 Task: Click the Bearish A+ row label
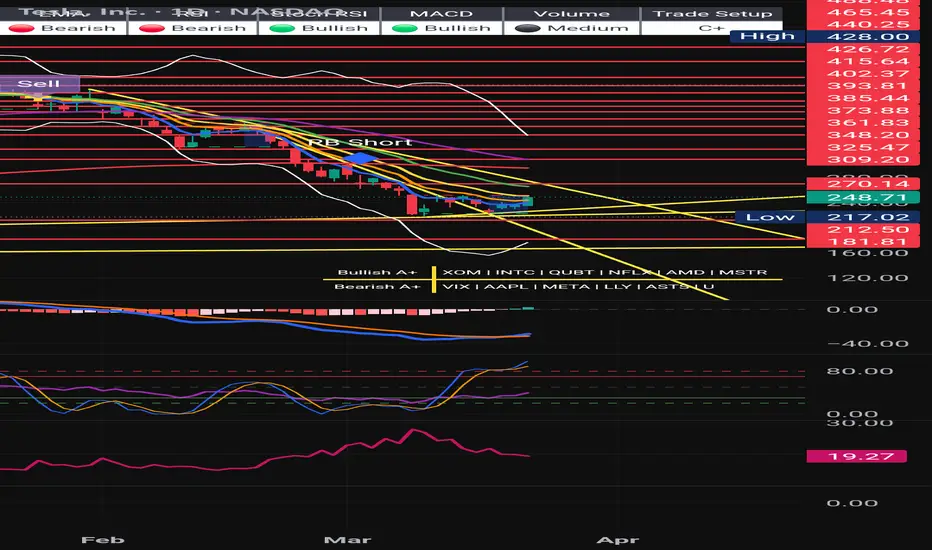click(x=377, y=287)
